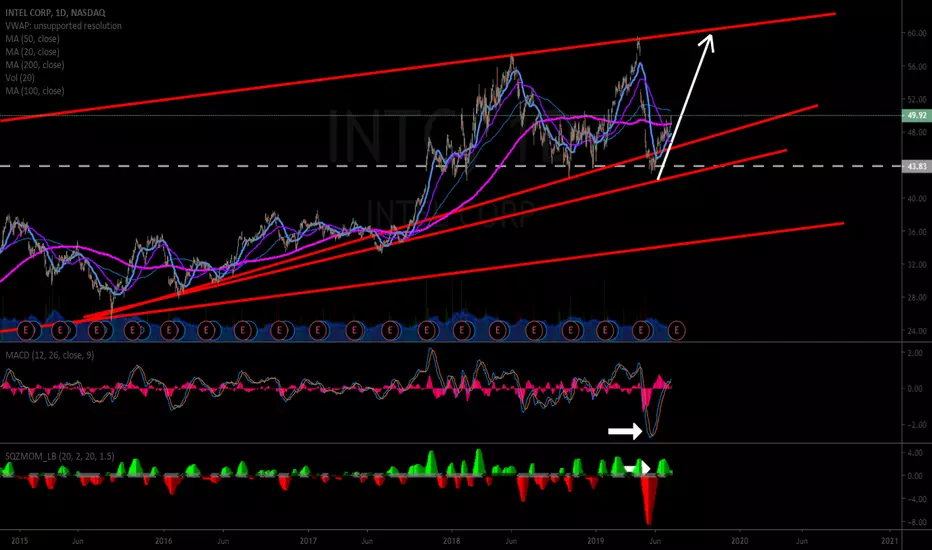
Task: Click the -2.00 value on MACD scale
Action: click(914, 425)
